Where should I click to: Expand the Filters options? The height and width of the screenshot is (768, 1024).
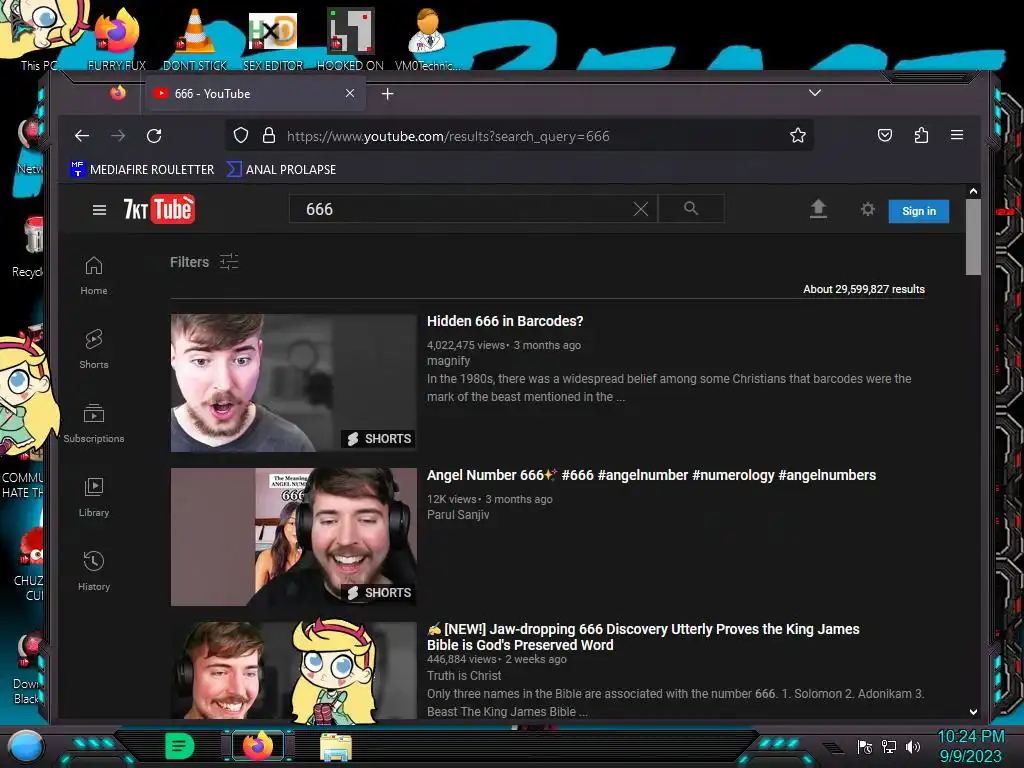coord(204,262)
